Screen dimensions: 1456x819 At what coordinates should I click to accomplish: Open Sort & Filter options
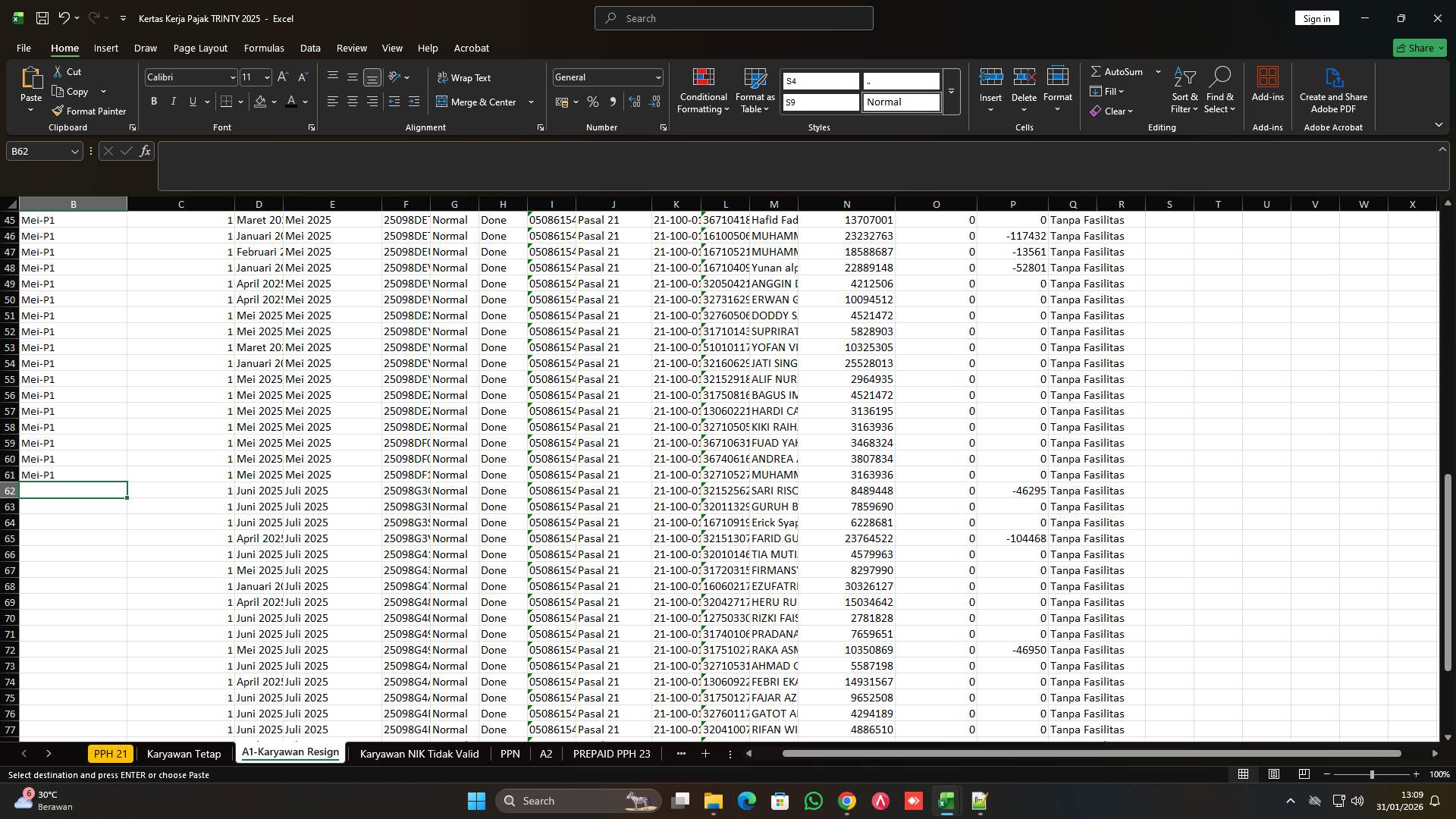pyautogui.click(x=1184, y=89)
